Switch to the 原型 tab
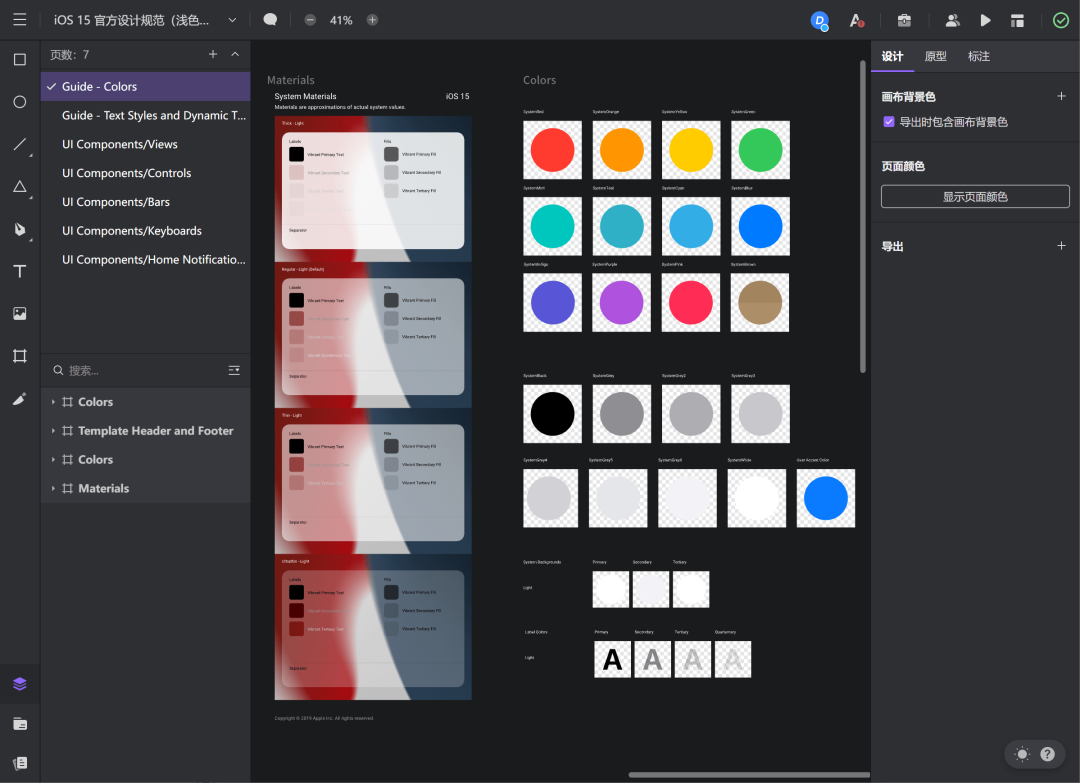 (935, 56)
